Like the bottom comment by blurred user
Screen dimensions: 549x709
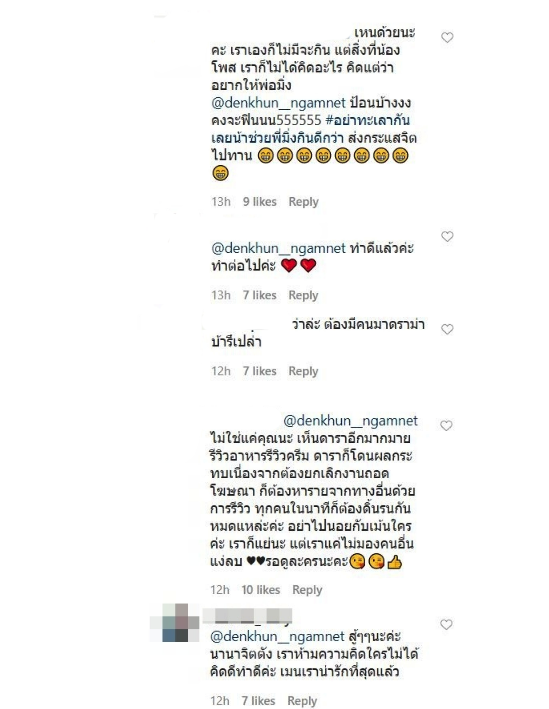(x=446, y=624)
